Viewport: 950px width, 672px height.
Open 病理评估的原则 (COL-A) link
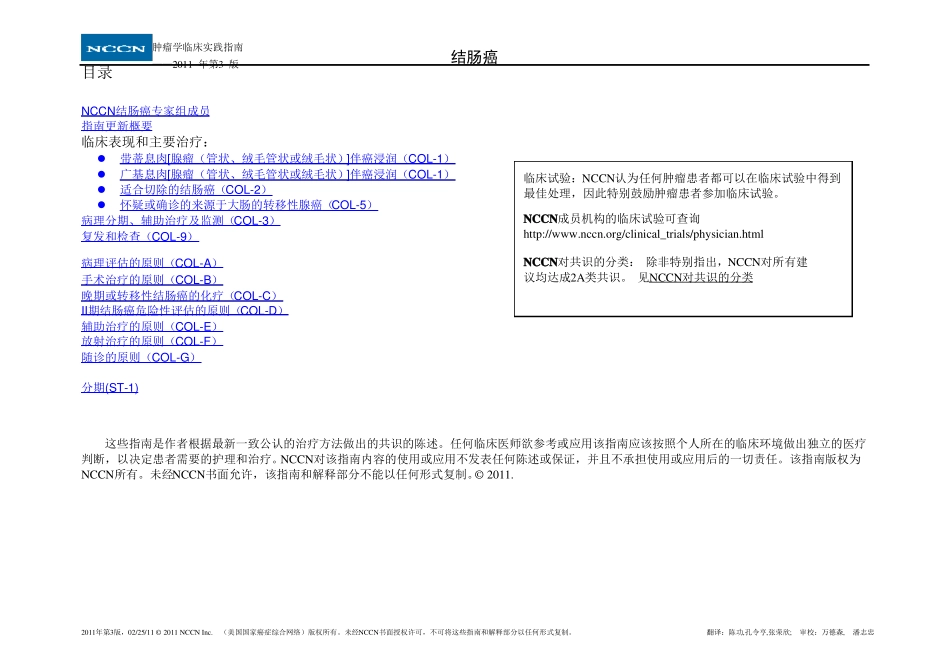(x=152, y=263)
